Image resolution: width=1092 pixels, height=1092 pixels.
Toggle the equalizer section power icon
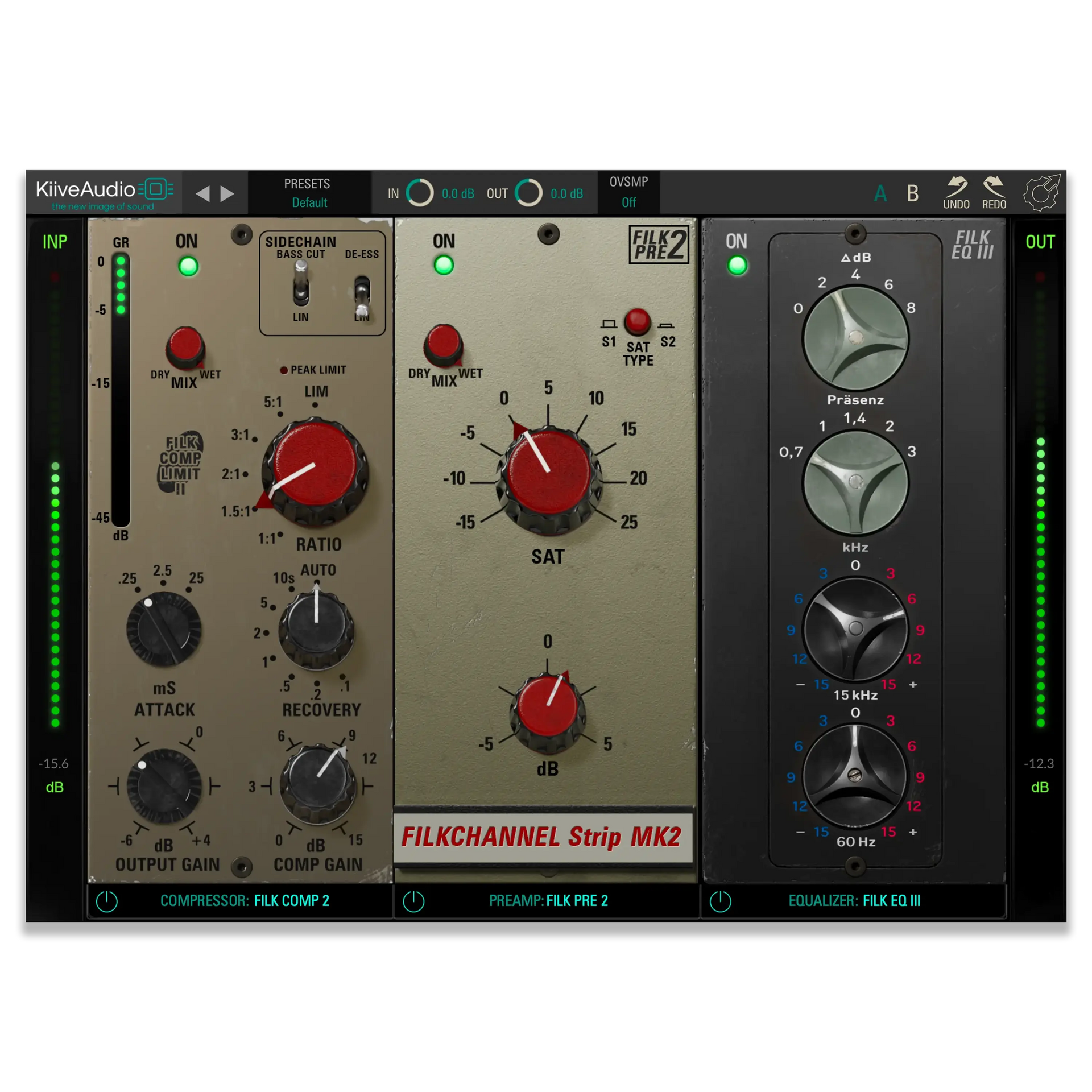(x=720, y=901)
